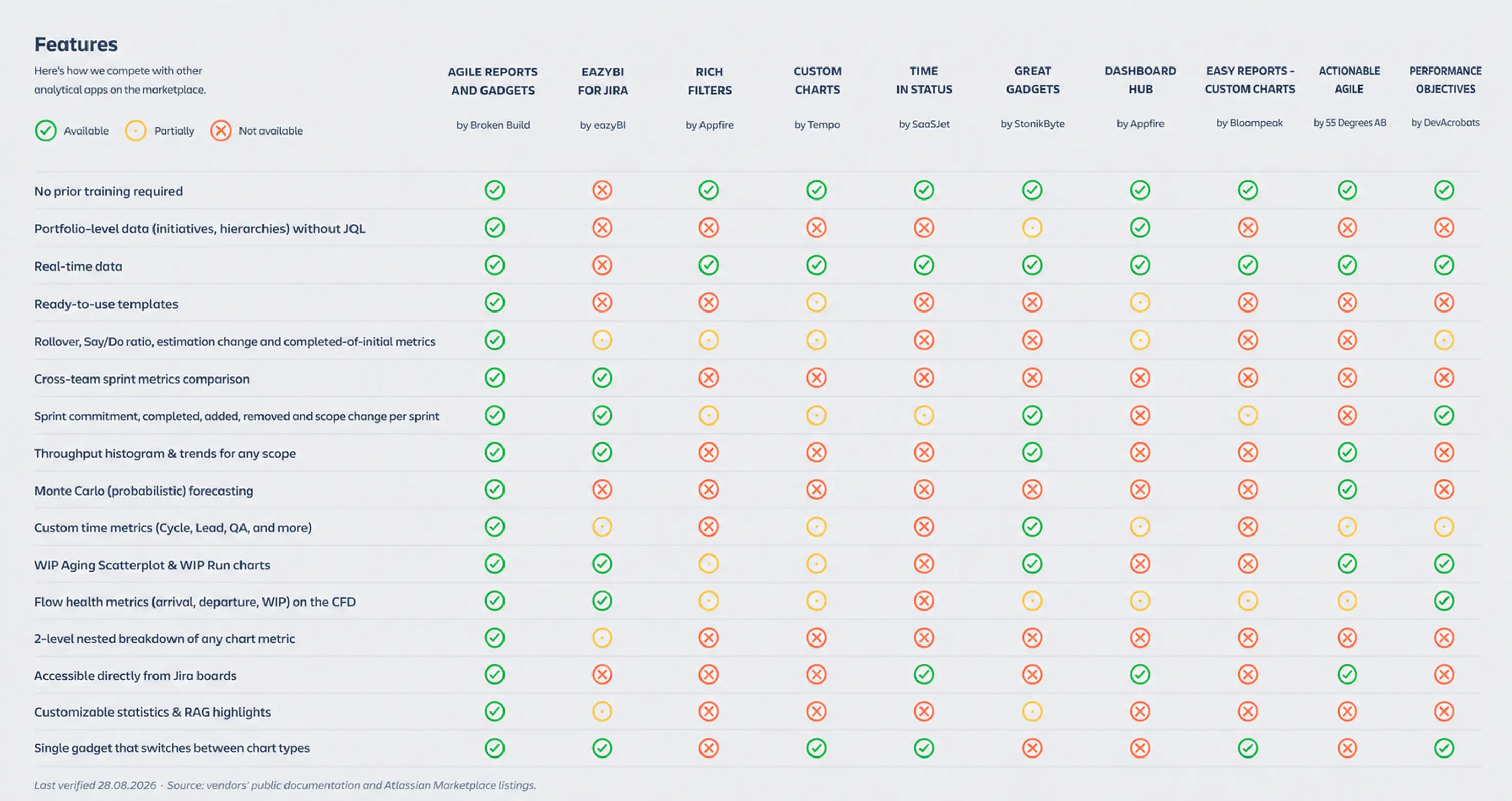Click the yellow Partially legend icon
1512x801 pixels.
tap(136, 130)
